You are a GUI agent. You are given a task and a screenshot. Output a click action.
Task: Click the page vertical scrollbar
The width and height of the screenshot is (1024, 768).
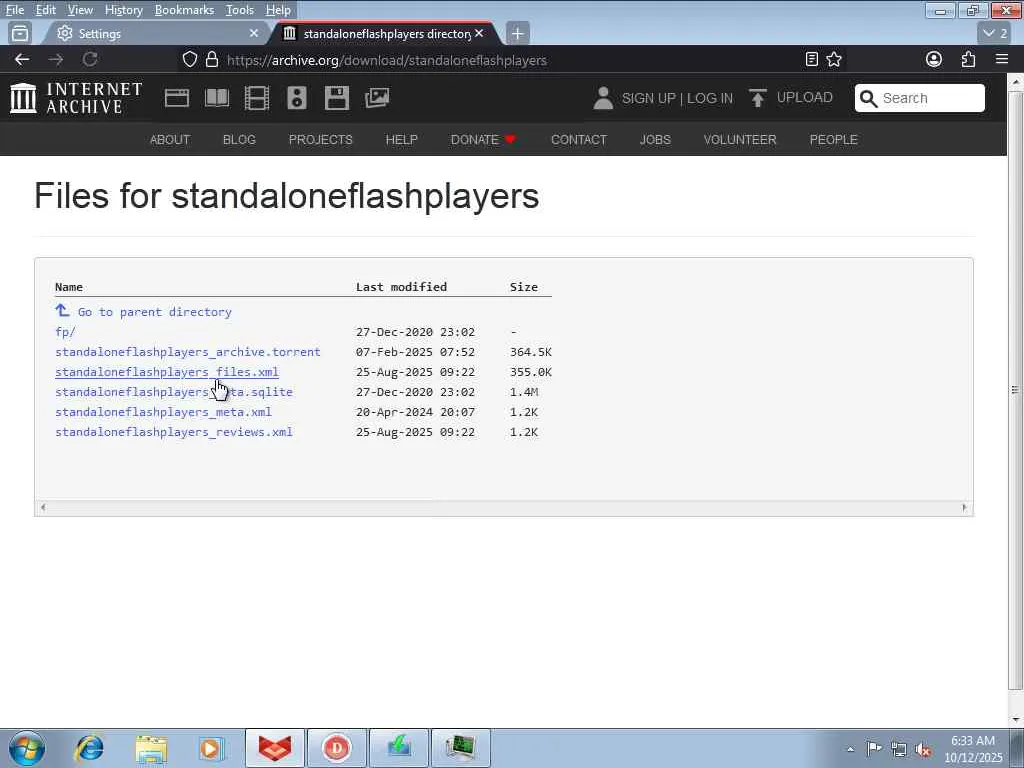coord(1015,391)
